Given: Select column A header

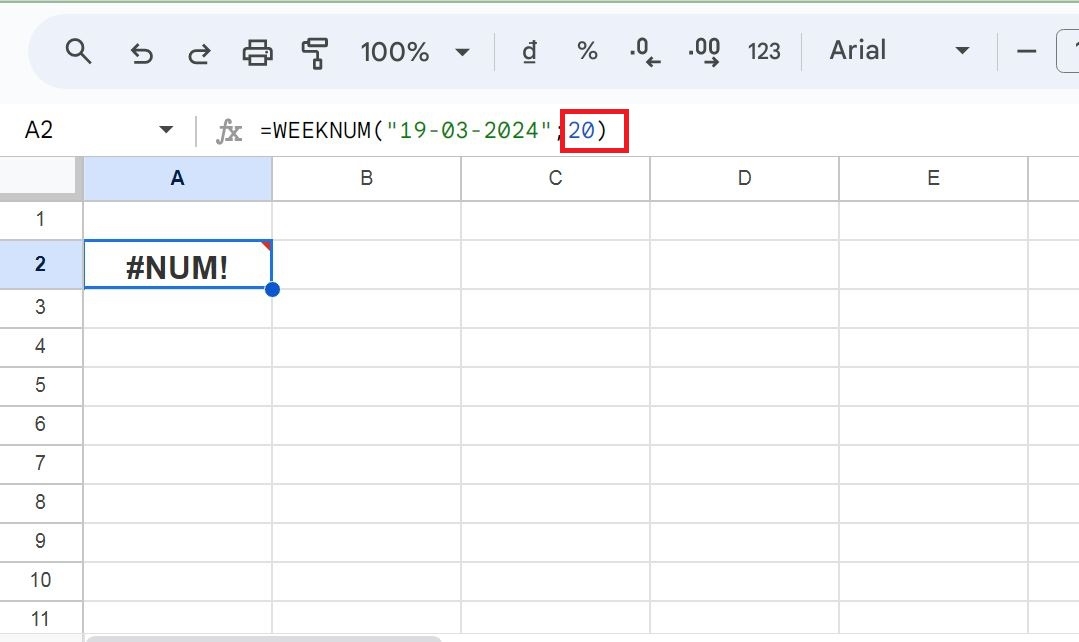Looking at the screenshot, I should point(178,178).
